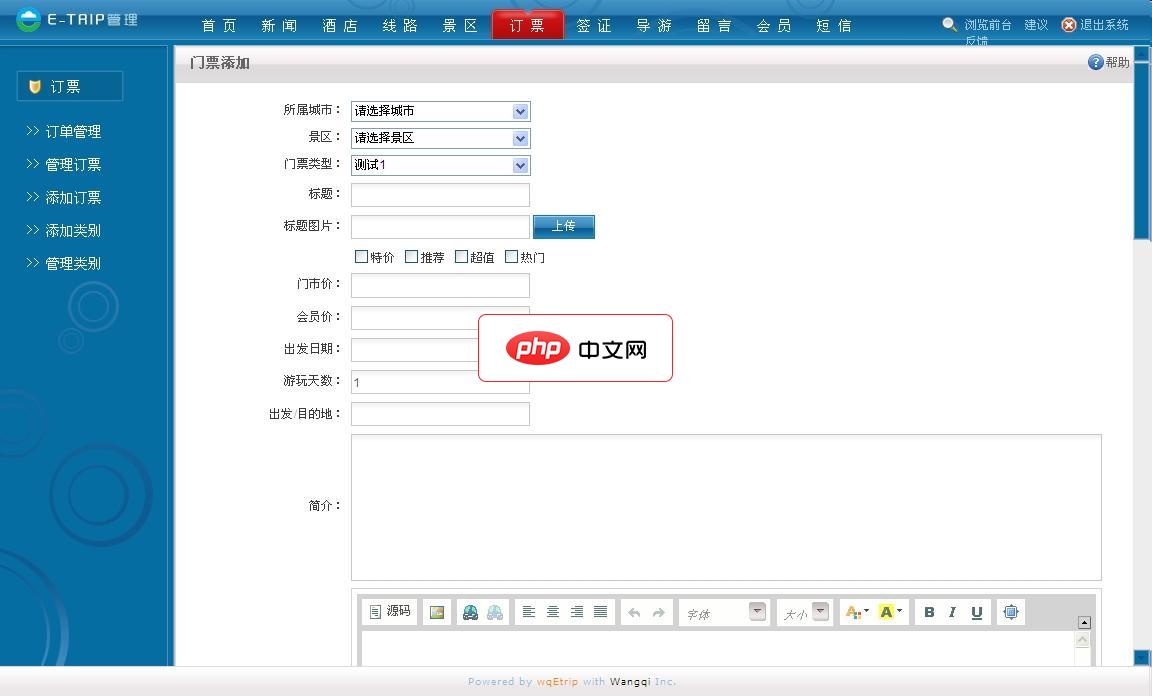Open the editor source code view (源码)
The height and width of the screenshot is (696, 1152).
coord(388,611)
